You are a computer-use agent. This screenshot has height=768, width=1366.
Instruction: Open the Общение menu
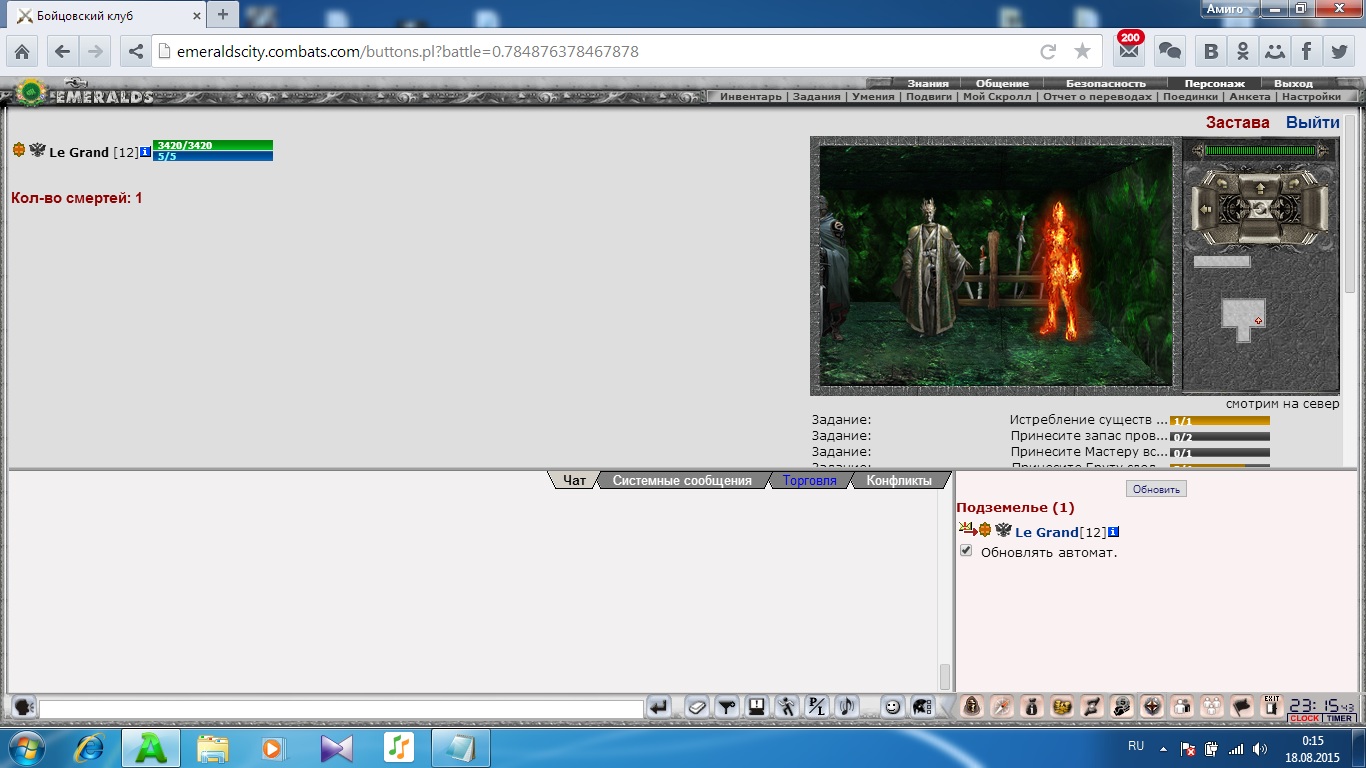point(1002,83)
